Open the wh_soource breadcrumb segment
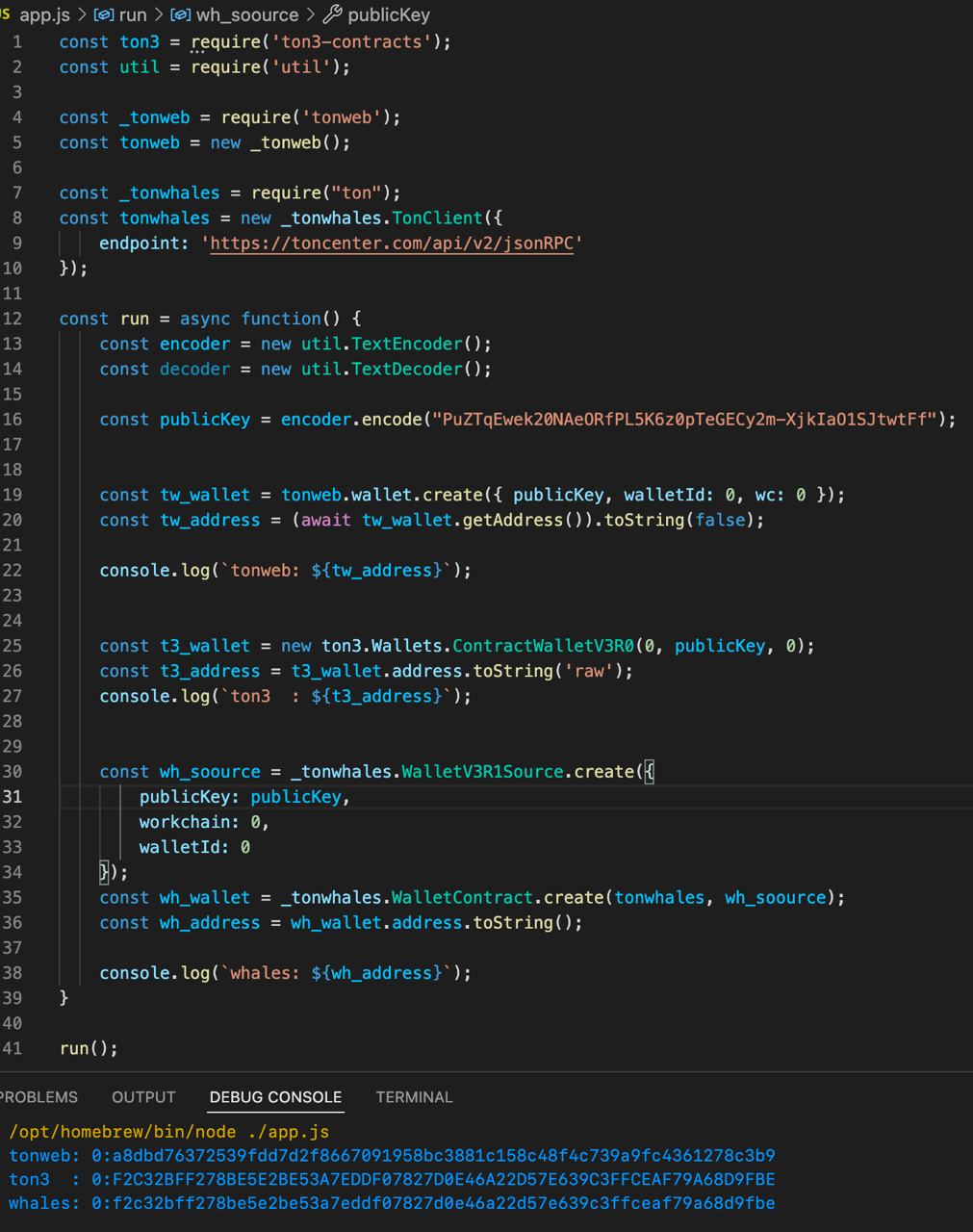The image size is (973, 1232). (247, 14)
